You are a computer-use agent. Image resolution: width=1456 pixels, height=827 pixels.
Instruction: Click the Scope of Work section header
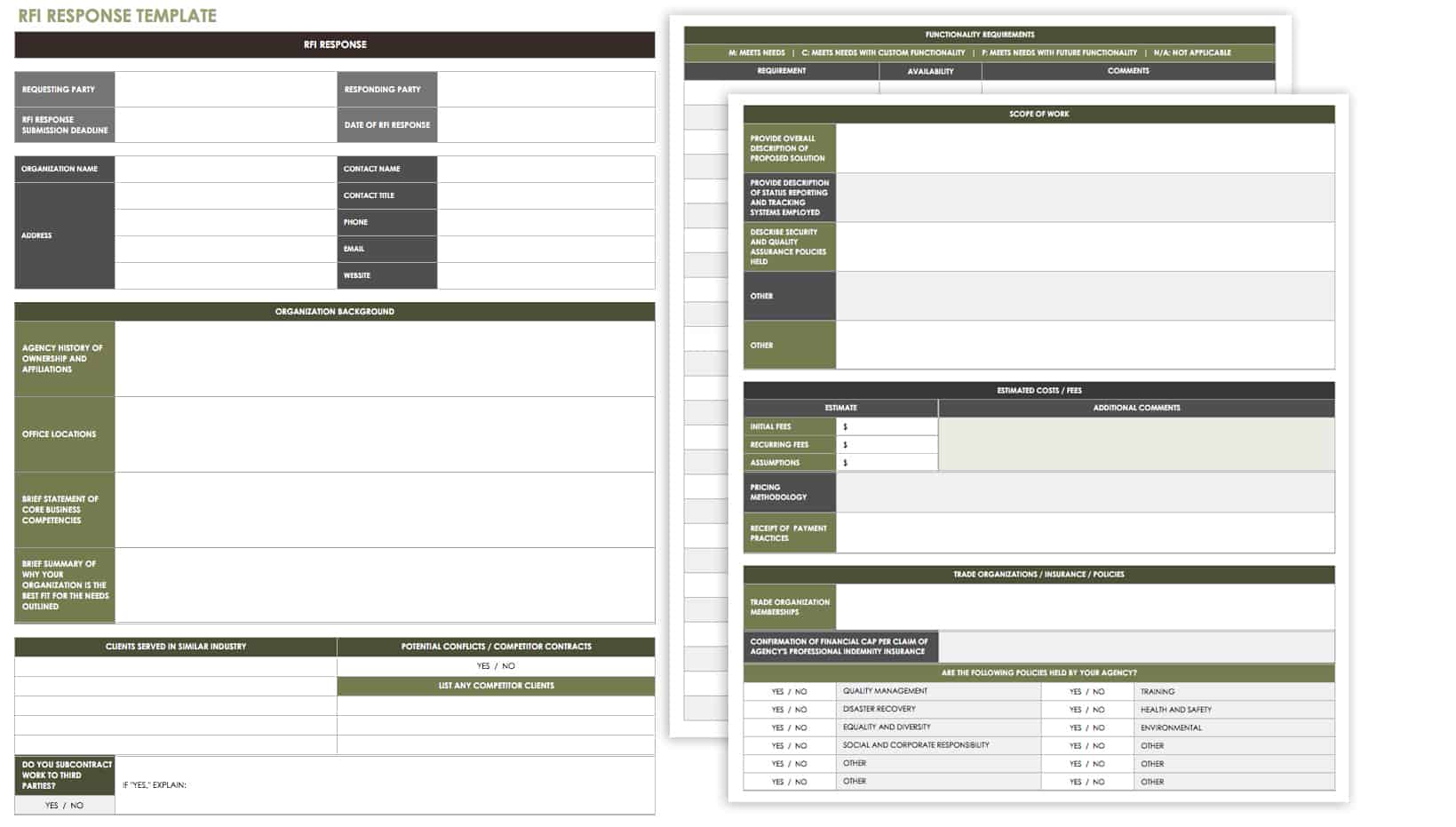click(x=1038, y=115)
